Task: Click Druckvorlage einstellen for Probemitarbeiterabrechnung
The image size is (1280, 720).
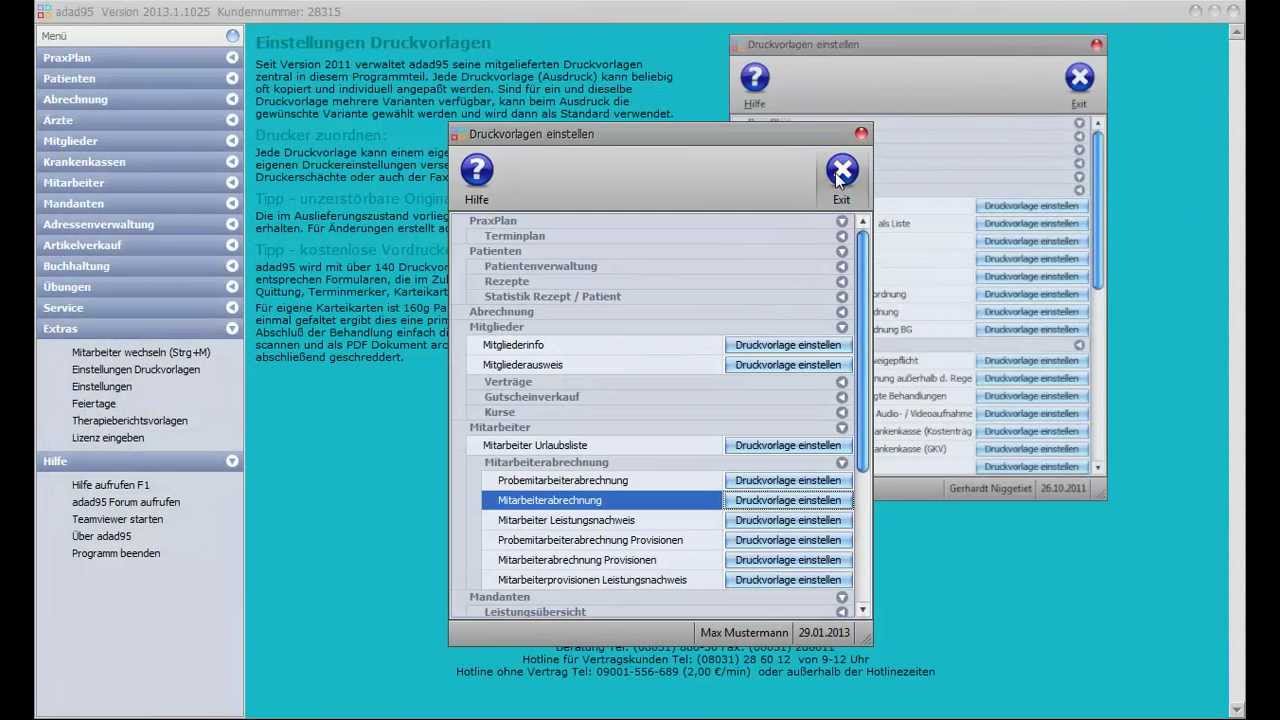Action: coord(788,480)
